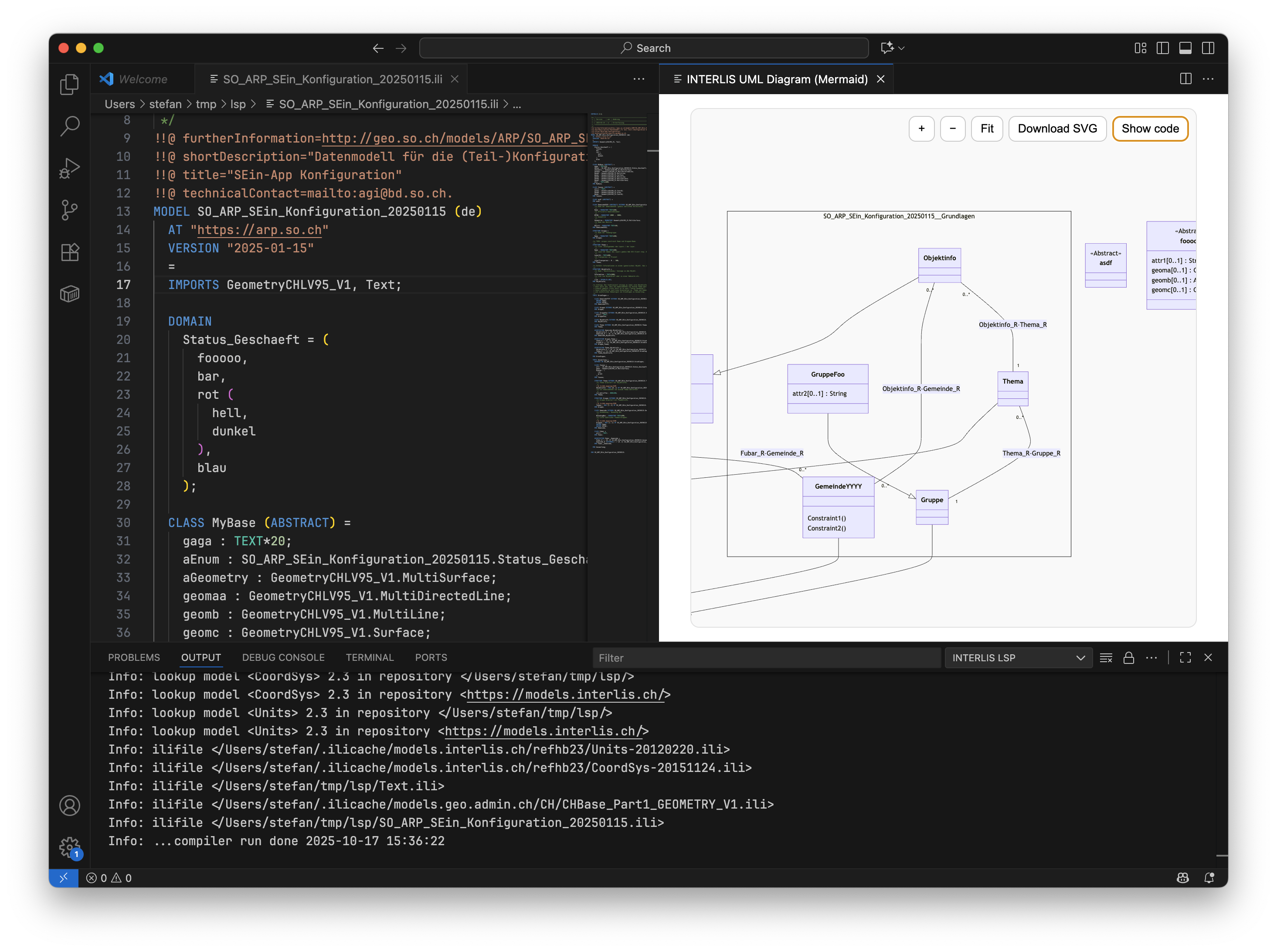The height and width of the screenshot is (952, 1277).
Task: Expand the lsp folder breadcrumb
Action: [238, 104]
